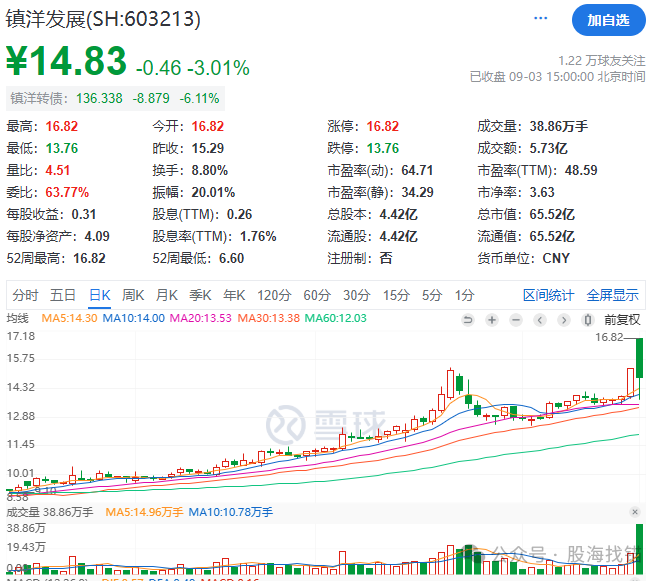
Task: Select the 15分 interval tab
Action: (x=396, y=295)
